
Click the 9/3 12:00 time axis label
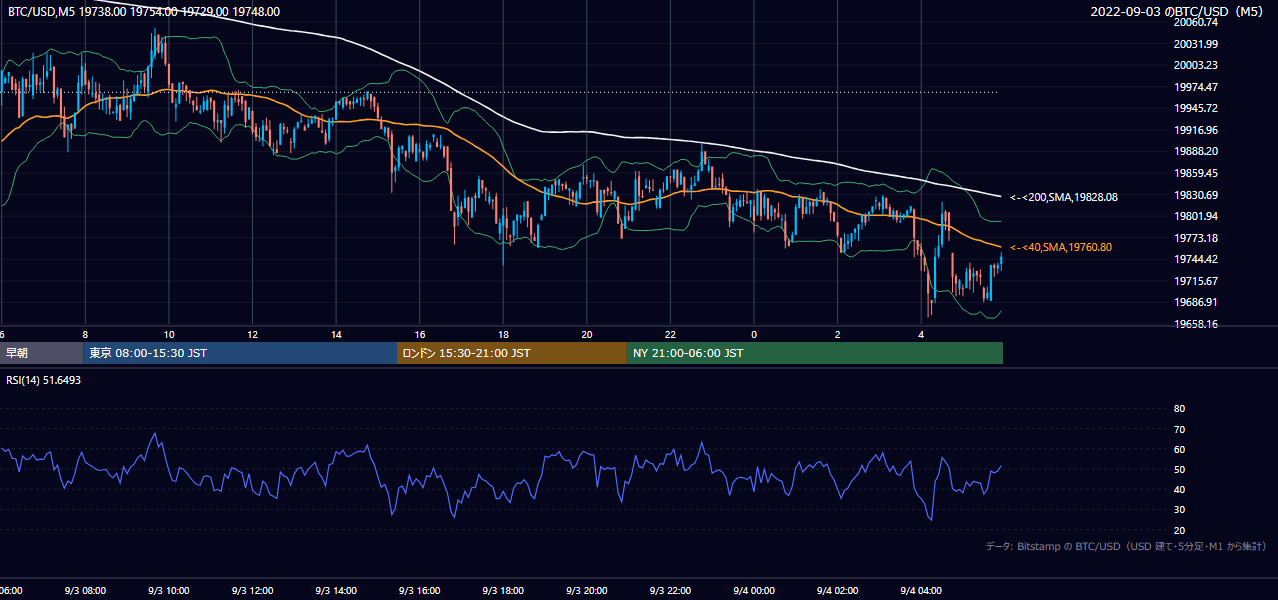click(x=252, y=591)
